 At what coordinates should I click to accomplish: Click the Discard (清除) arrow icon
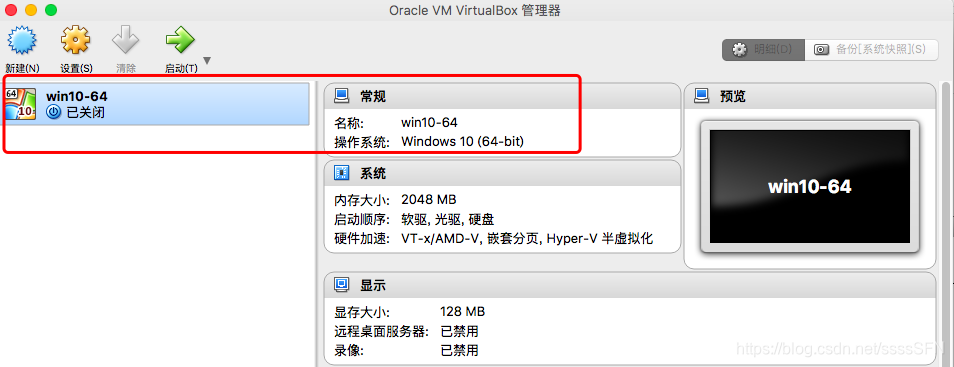tap(126, 41)
